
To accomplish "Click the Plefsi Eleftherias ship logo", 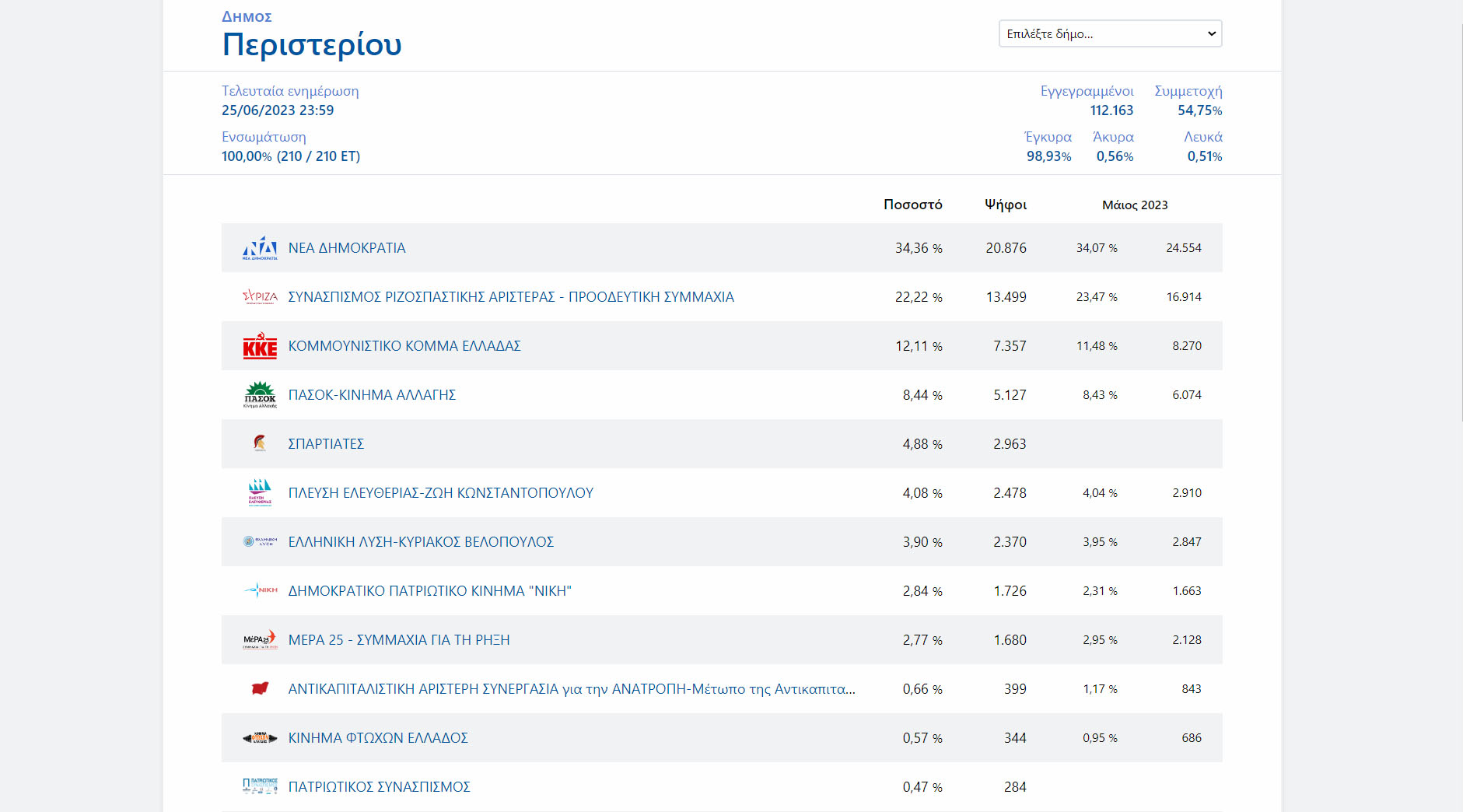I will 260,492.
